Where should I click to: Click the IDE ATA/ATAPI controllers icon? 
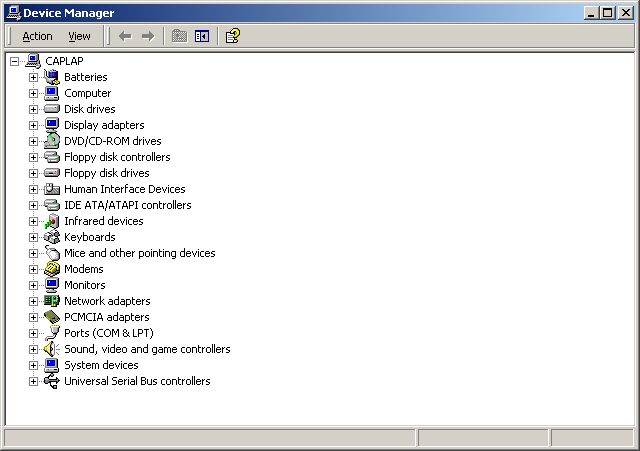click(x=52, y=205)
